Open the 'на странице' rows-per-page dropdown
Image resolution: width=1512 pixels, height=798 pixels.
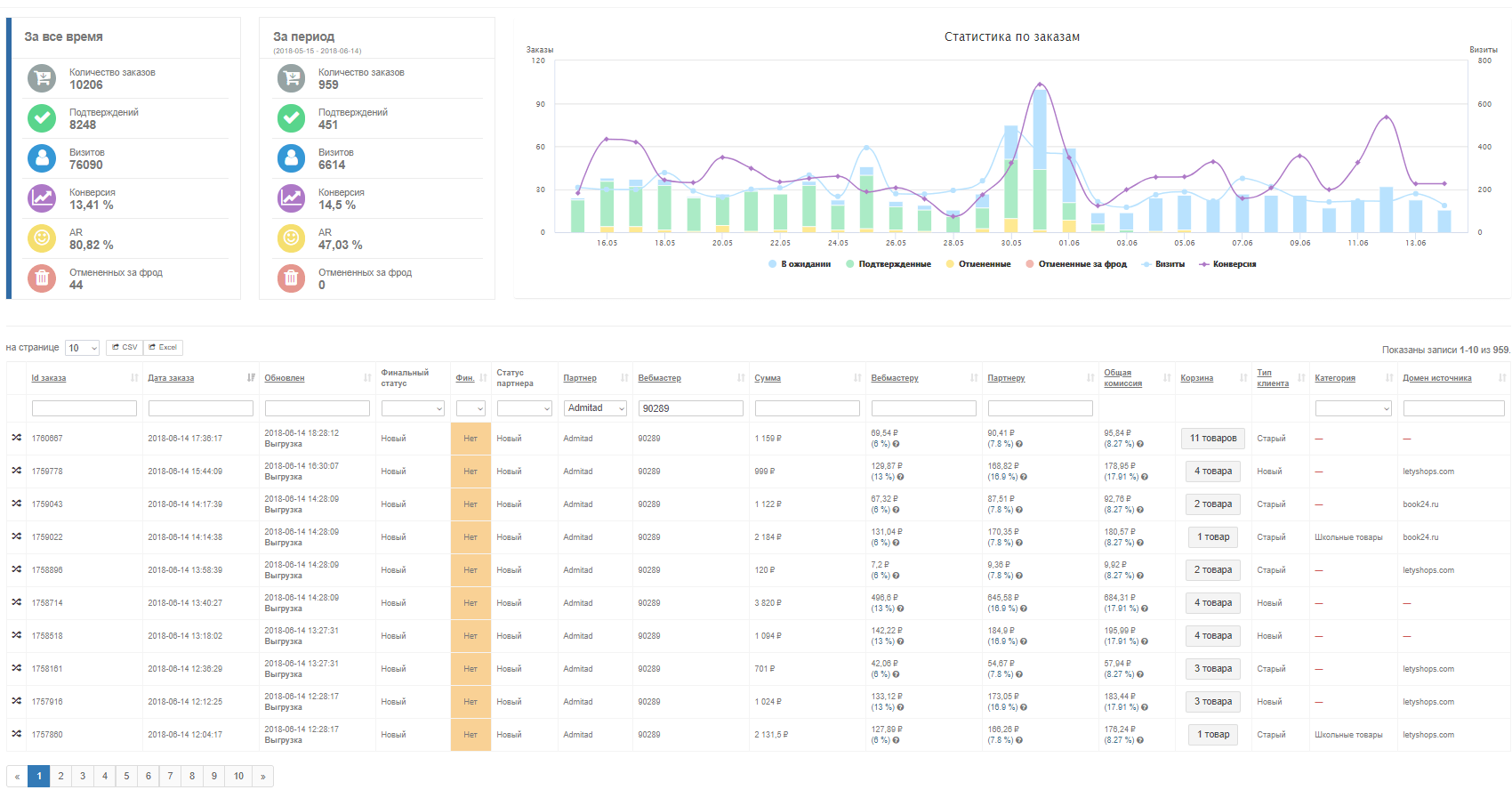(x=82, y=348)
